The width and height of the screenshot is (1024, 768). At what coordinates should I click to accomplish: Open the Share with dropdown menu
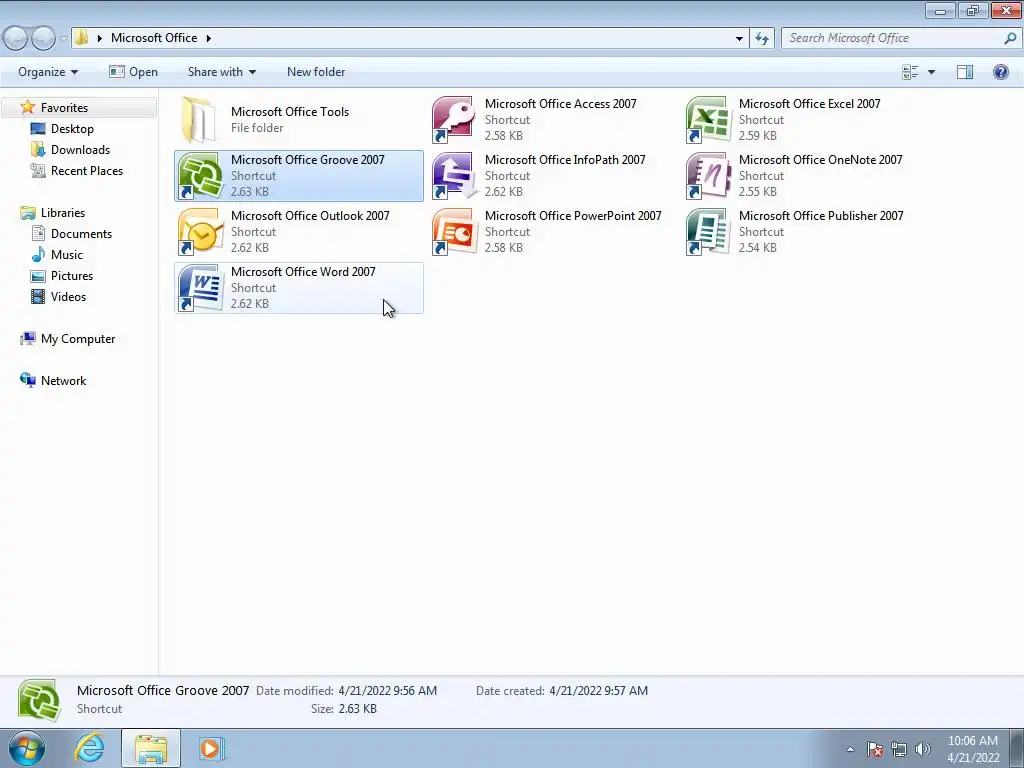pyautogui.click(x=221, y=72)
